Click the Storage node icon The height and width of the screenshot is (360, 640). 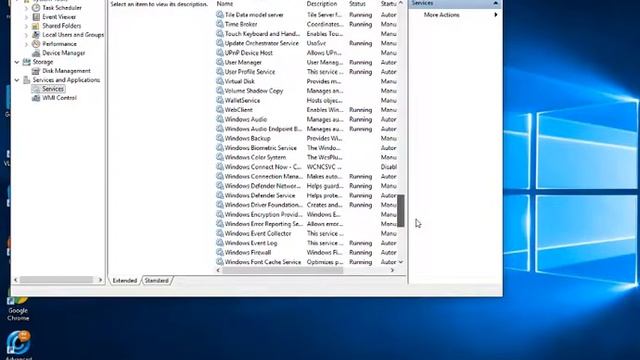click(x=27, y=62)
